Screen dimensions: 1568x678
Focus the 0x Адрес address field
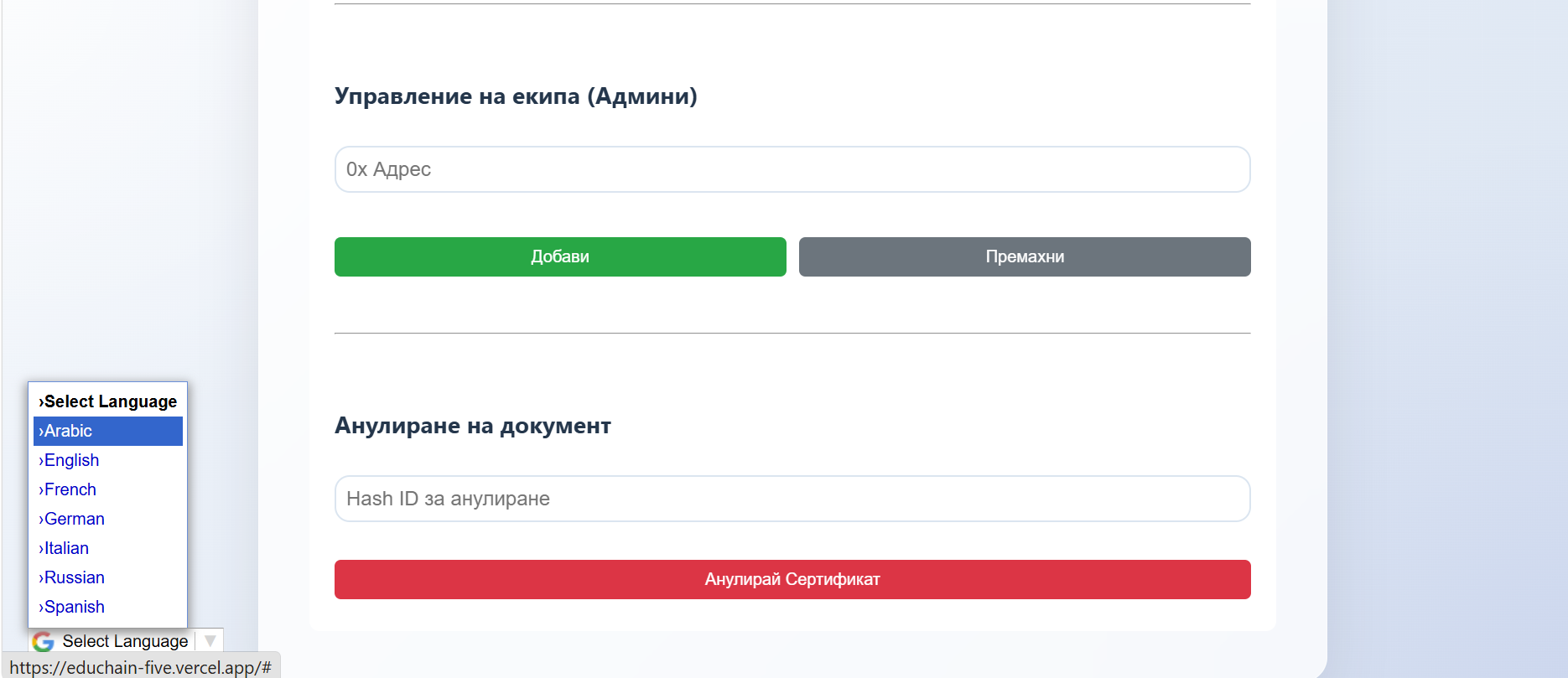click(x=792, y=169)
